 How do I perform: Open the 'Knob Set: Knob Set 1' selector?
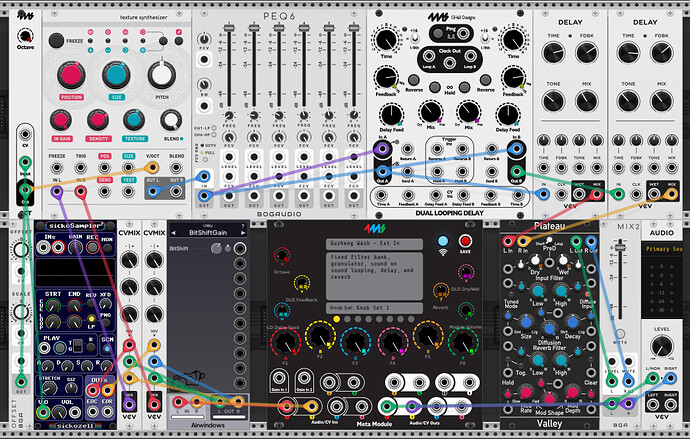(374, 307)
